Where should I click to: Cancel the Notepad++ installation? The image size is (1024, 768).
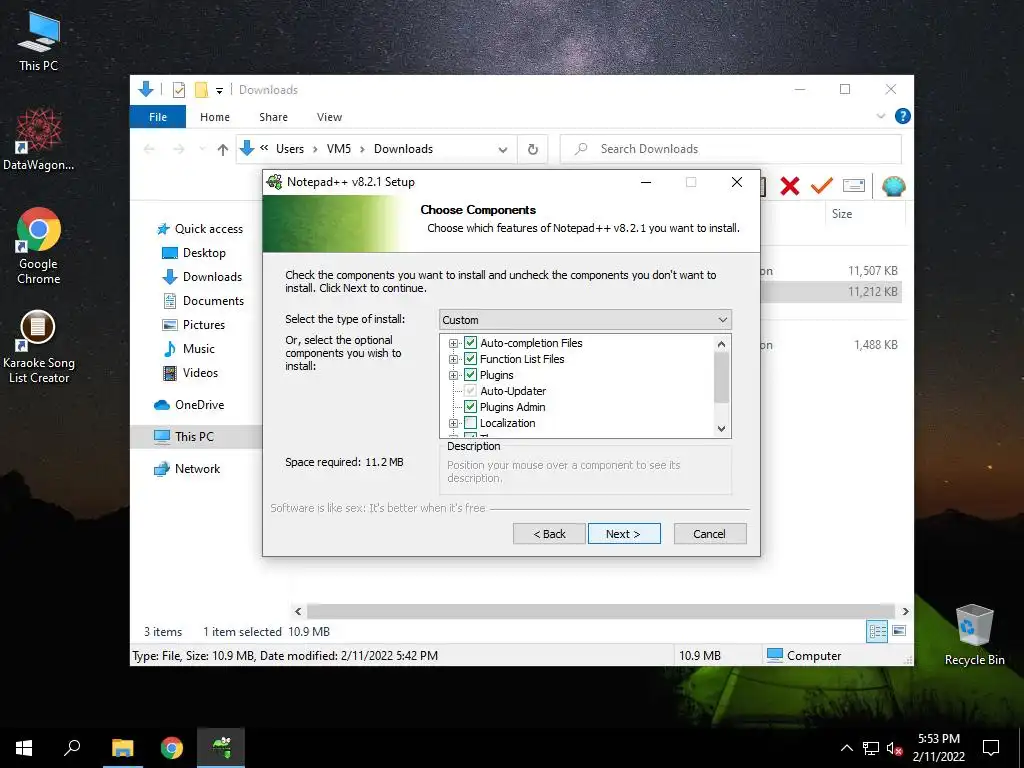point(710,534)
